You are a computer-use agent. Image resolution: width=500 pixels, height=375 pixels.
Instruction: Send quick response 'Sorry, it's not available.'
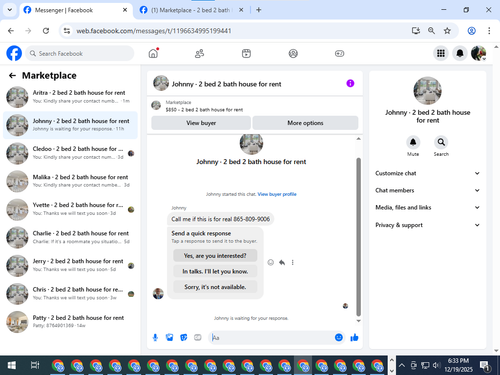215,287
